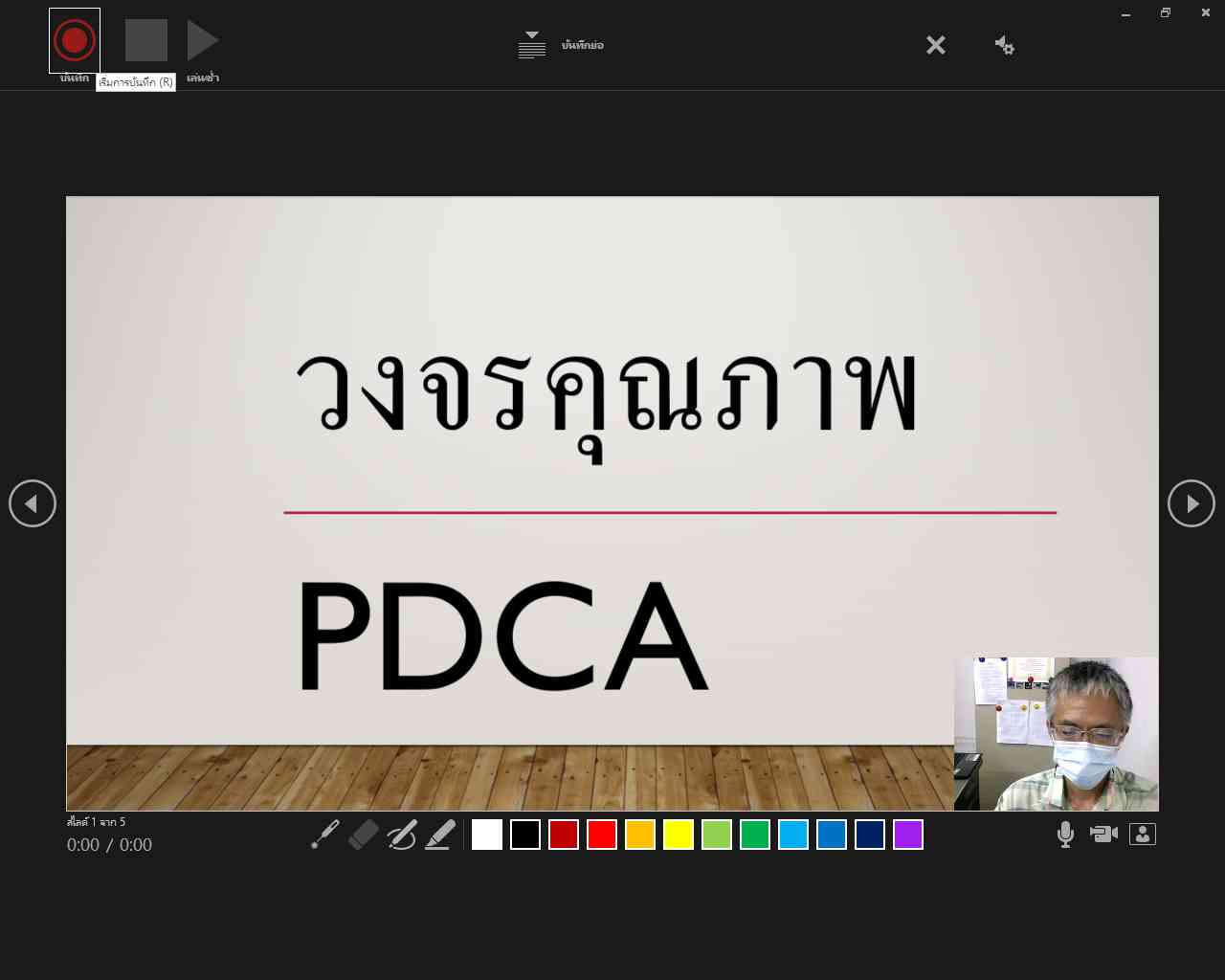Screen dimensions: 1225x980
Task: Open the audio and camera settings menu
Action: 1004,45
